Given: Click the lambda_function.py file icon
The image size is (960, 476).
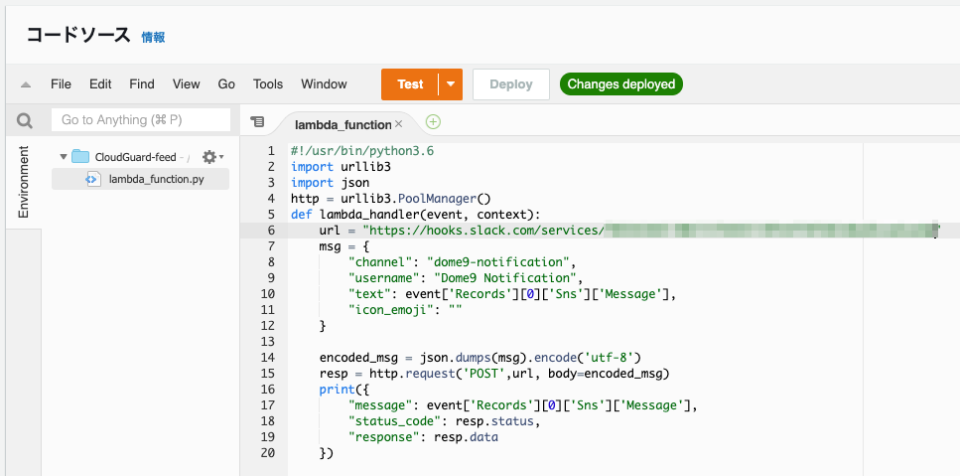Looking at the screenshot, I should 93,179.
